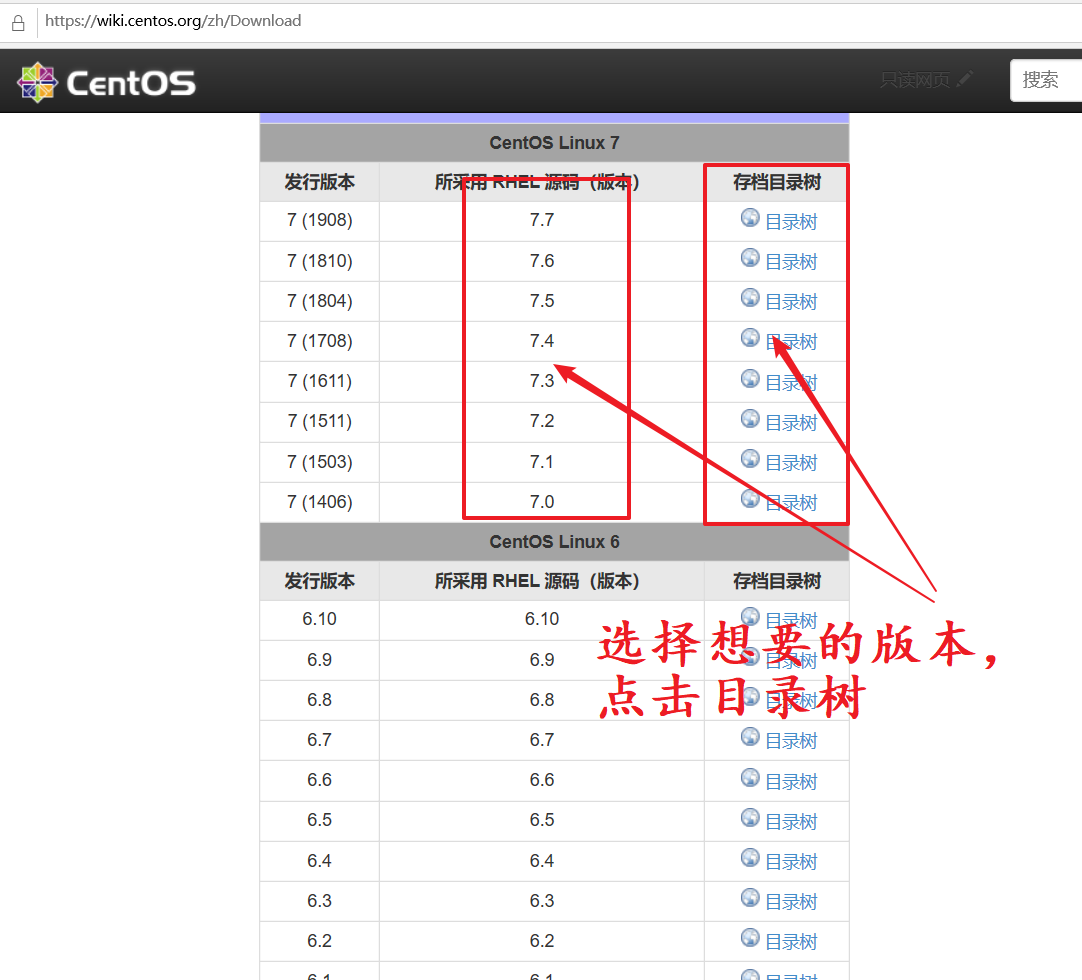Click globe icon in 7 (1804) row
This screenshot has width=1082, height=980.
pyautogui.click(x=750, y=298)
